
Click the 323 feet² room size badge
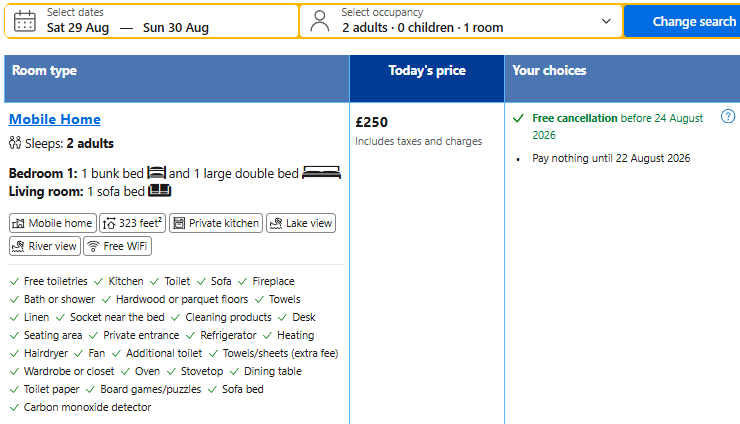(x=133, y=223)
